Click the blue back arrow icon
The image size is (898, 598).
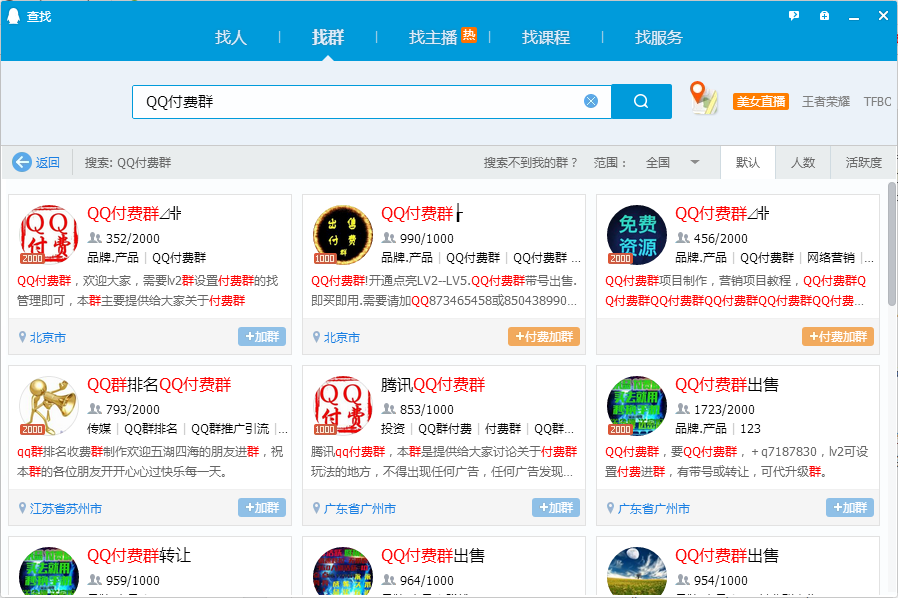(22, 163)
